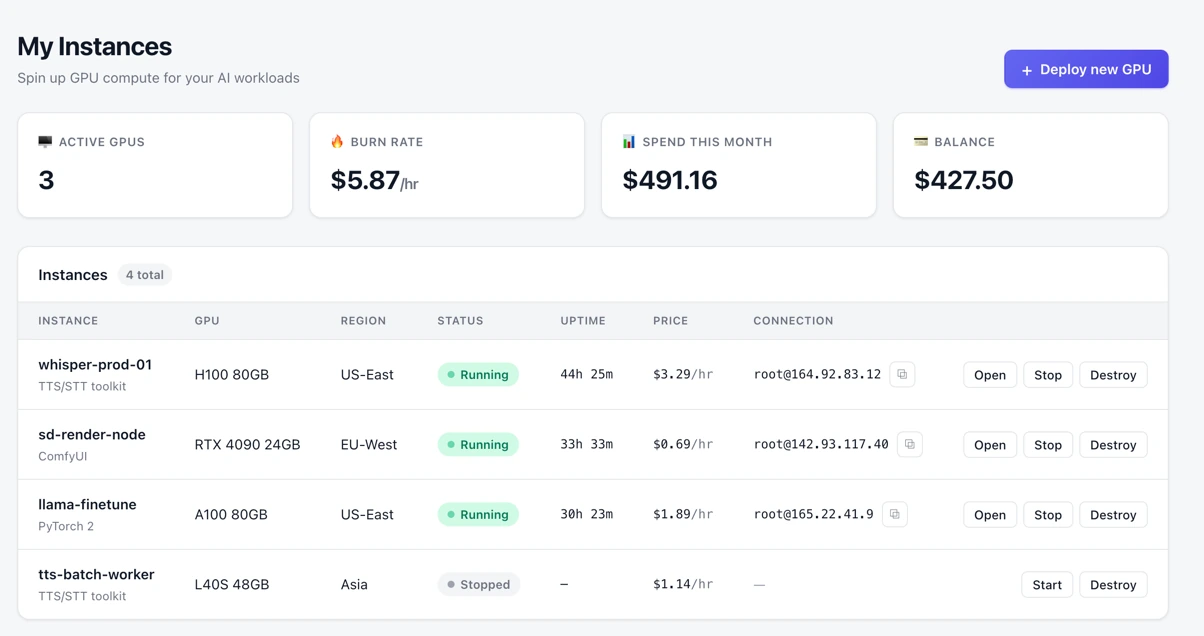Screen dimensions: 1204x636
Task: Click the Stopped status badge for tts-batch-worker
Action: (479, 585)
